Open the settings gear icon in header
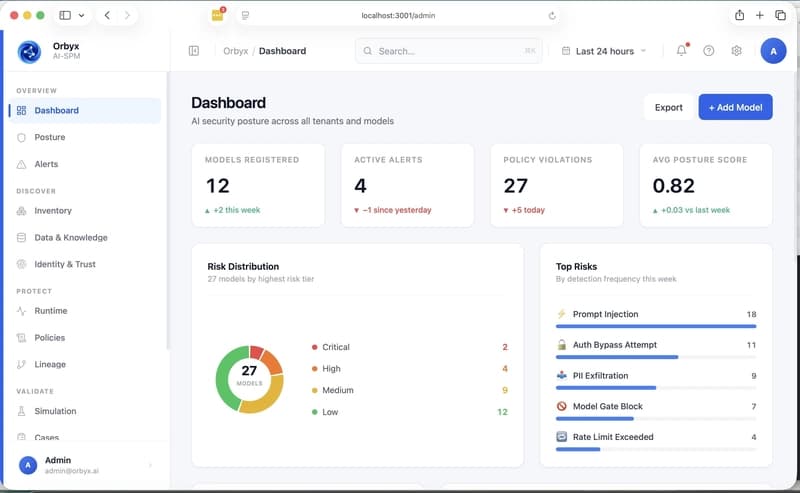Viewport: 800px width, 493px height. coord(737,51)
